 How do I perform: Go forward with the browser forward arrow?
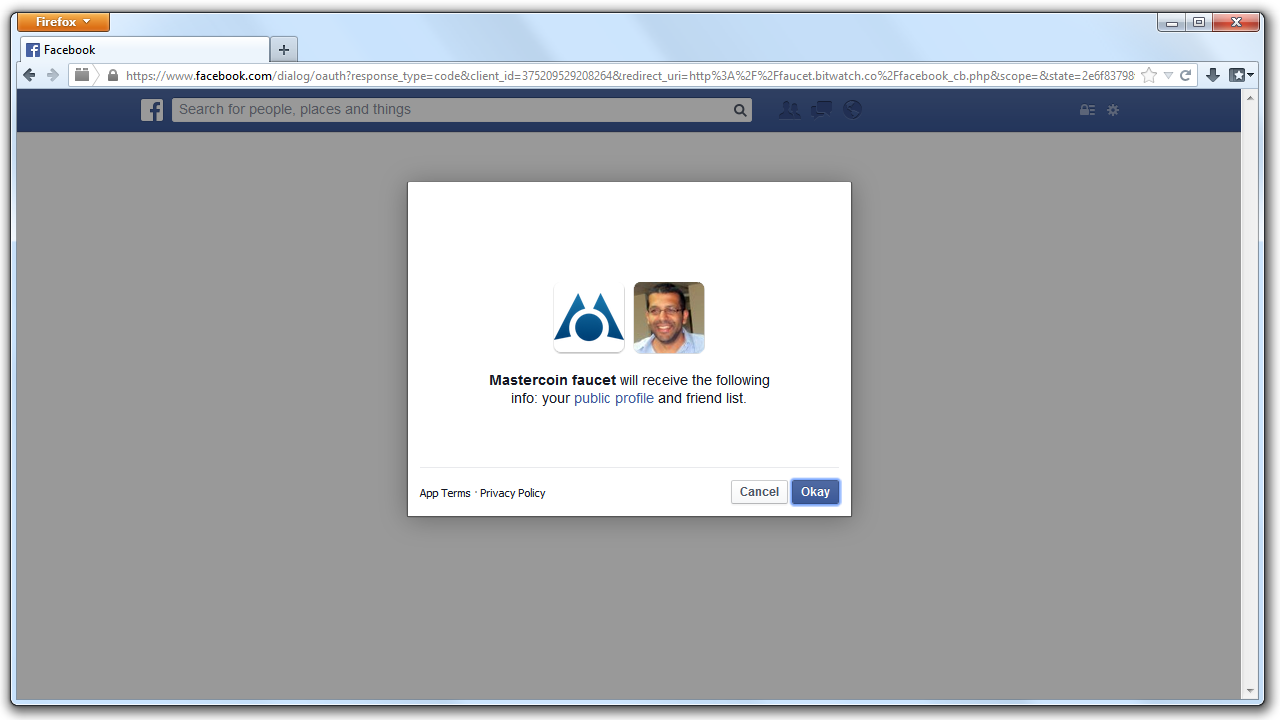click(x=53, y=75)
